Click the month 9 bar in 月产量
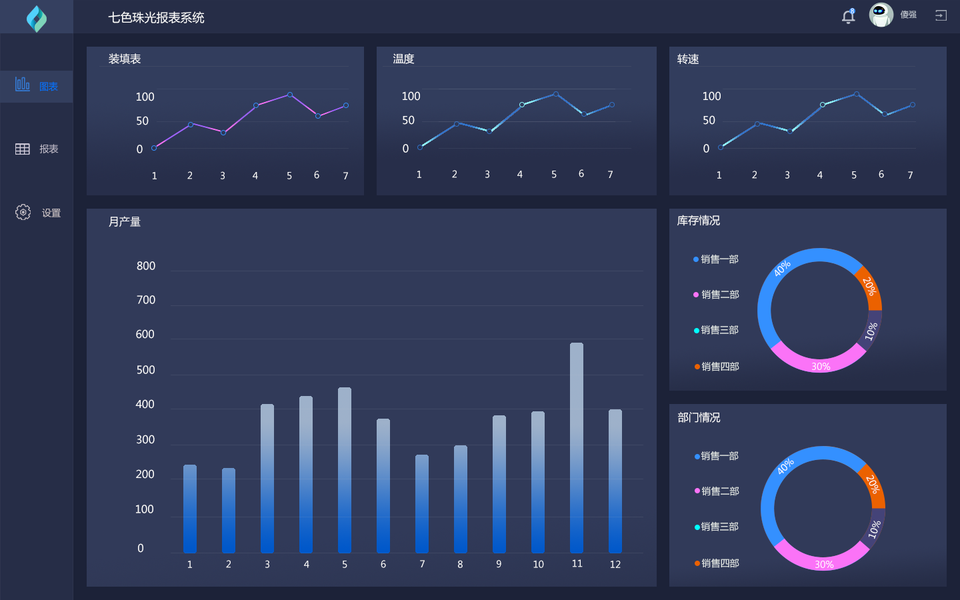Screen dimensions: 960x600 (499, 485)
